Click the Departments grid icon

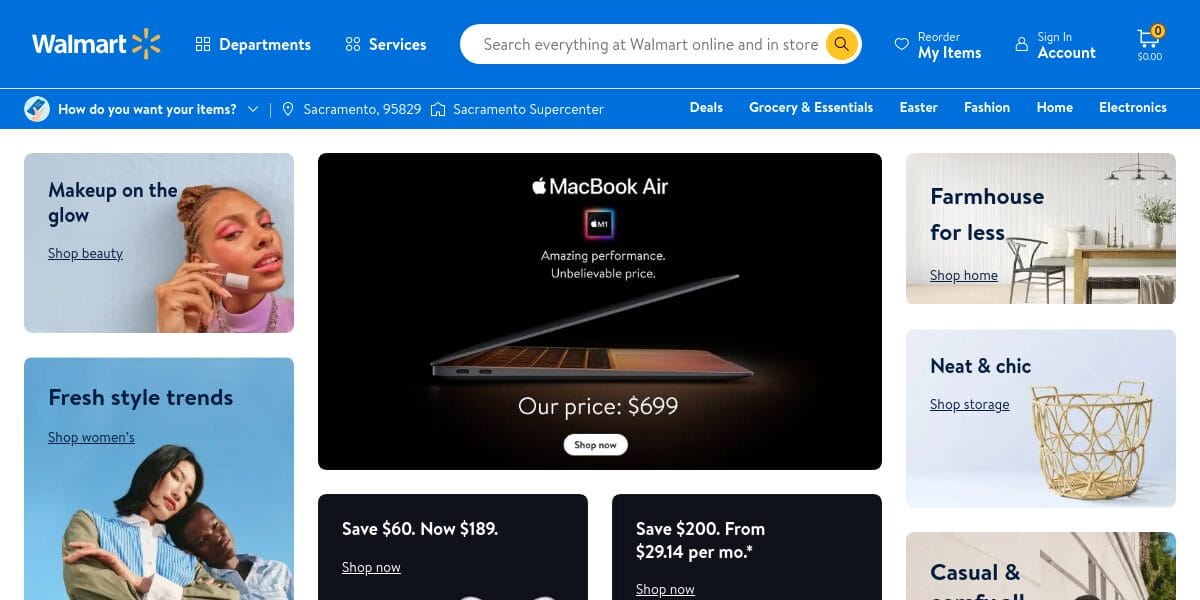point(203,44)
